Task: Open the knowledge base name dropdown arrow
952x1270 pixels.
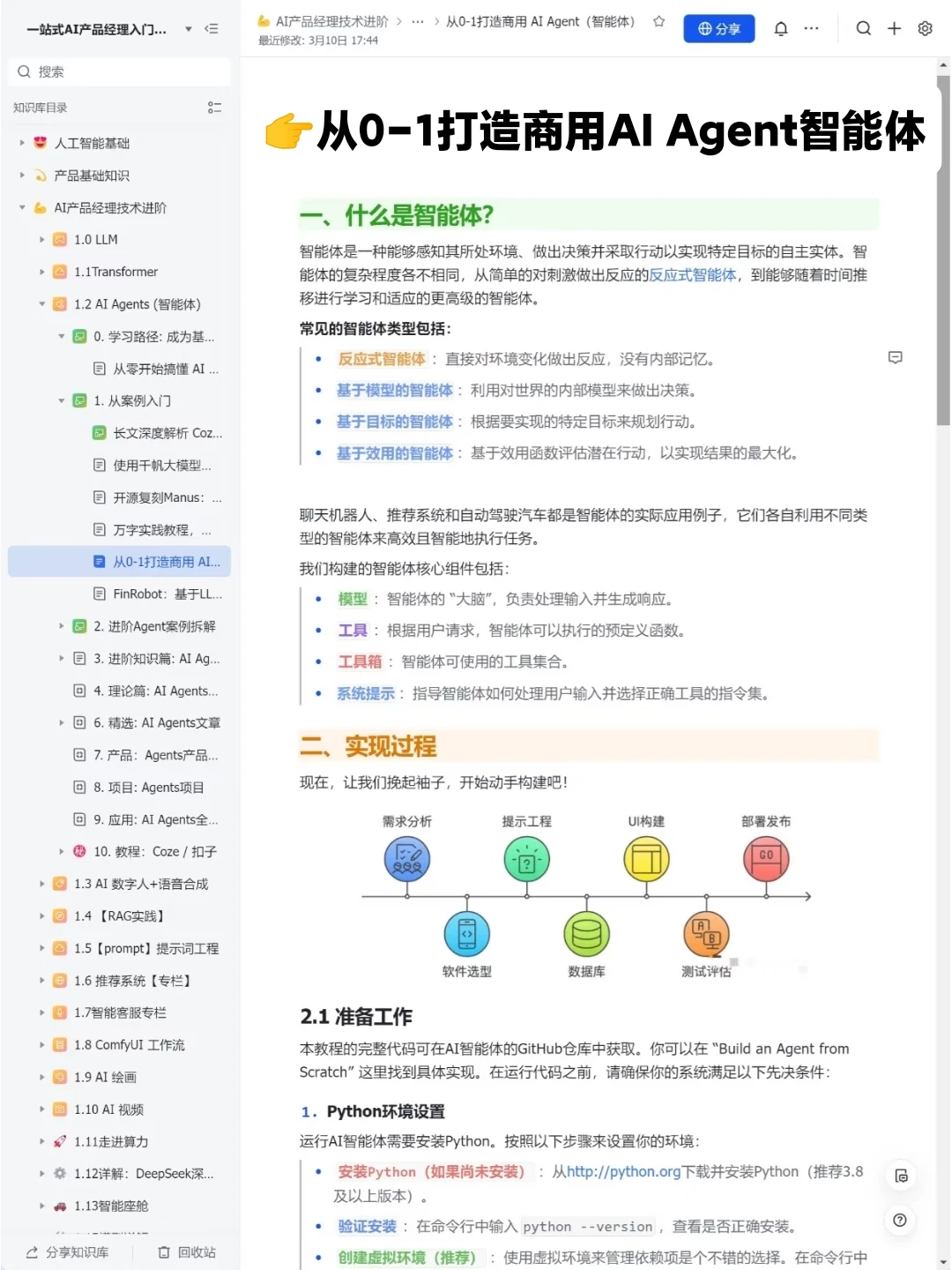Action: coord(189,29)
